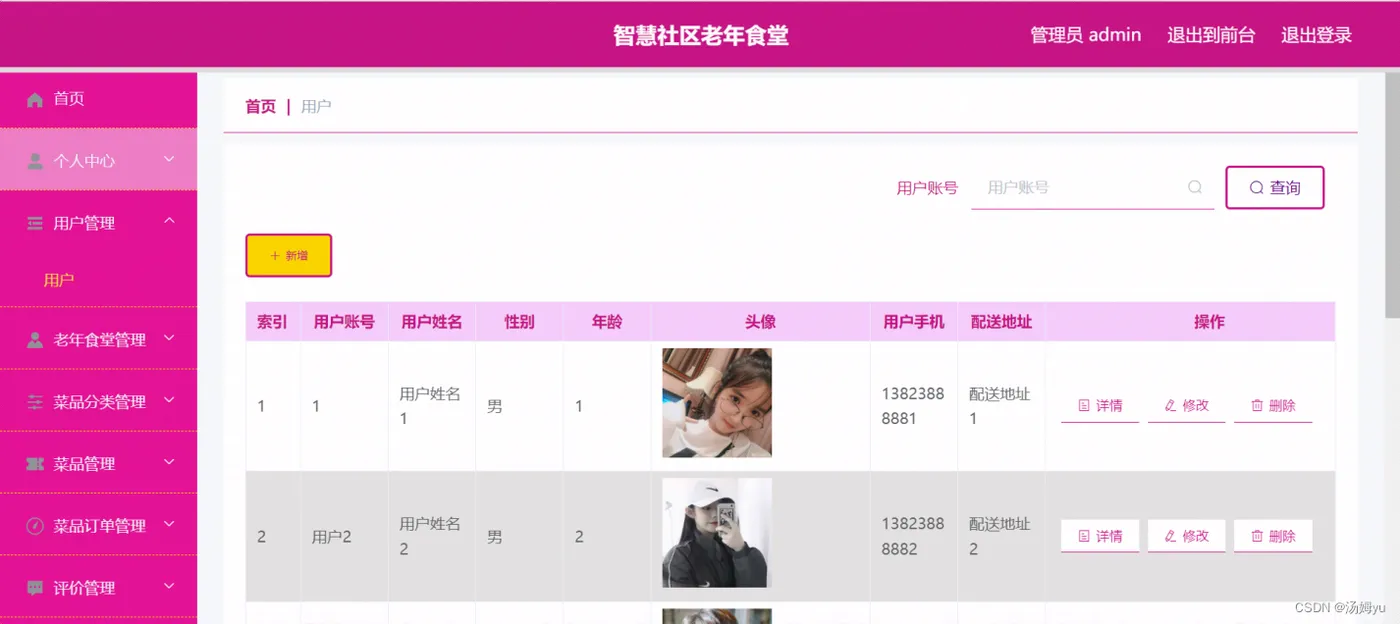Click the chat icon beside 评价管理
The width and height of the screenshot is (1400, 624).
coord(35,588)
